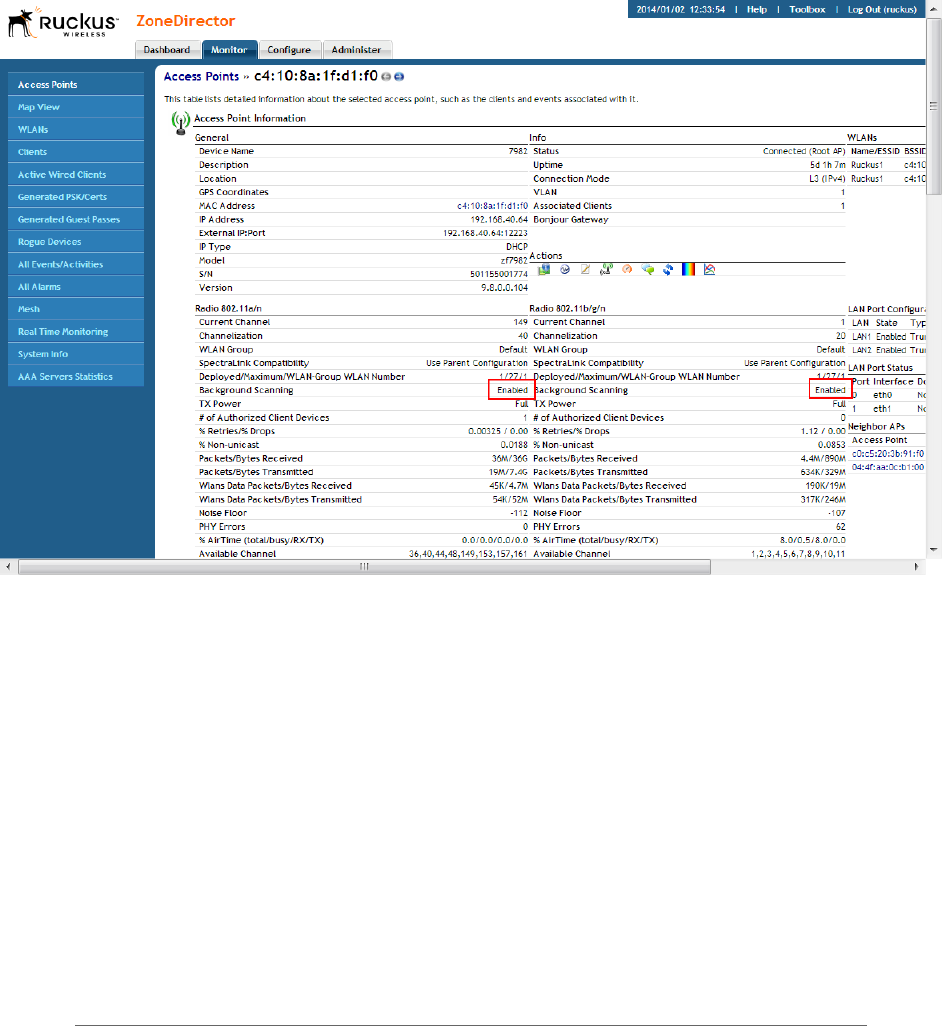
Task: Click the previous AP arrow beside MAC title
Action: coord(386,77)
